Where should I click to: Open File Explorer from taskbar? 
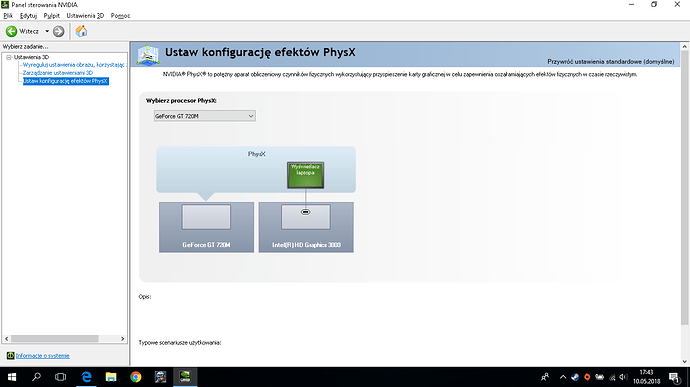(x=111, y=377)
